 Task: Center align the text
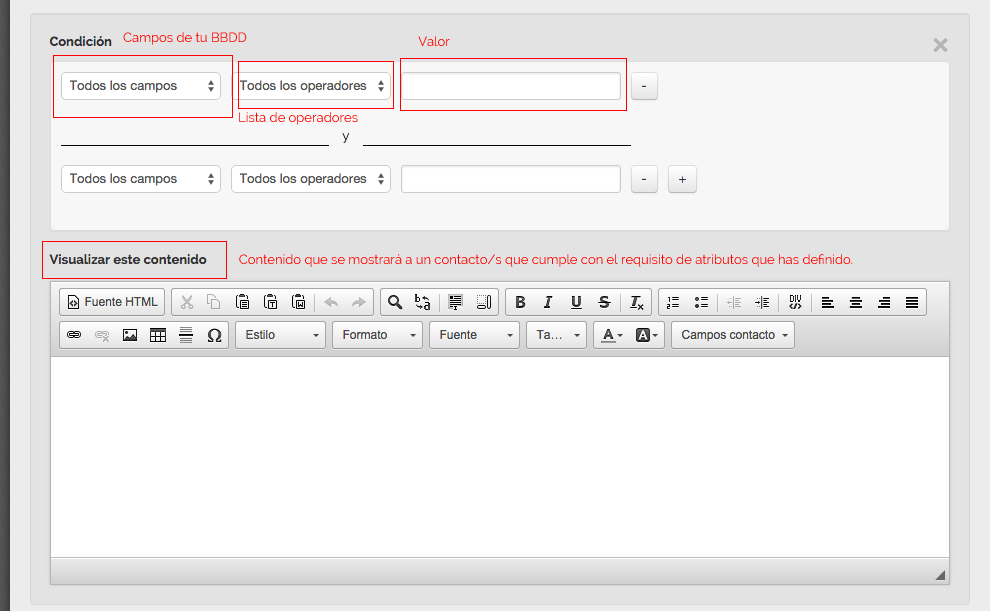[856, 302]
